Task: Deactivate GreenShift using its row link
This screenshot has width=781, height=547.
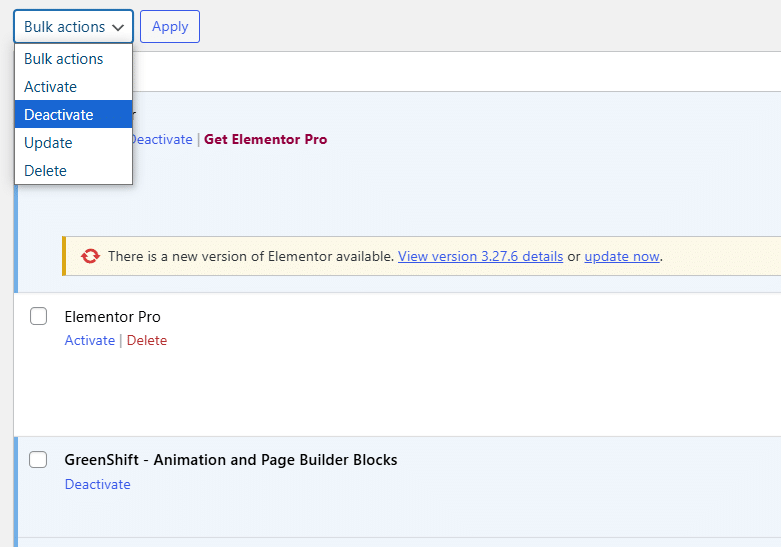Action: 97,484
